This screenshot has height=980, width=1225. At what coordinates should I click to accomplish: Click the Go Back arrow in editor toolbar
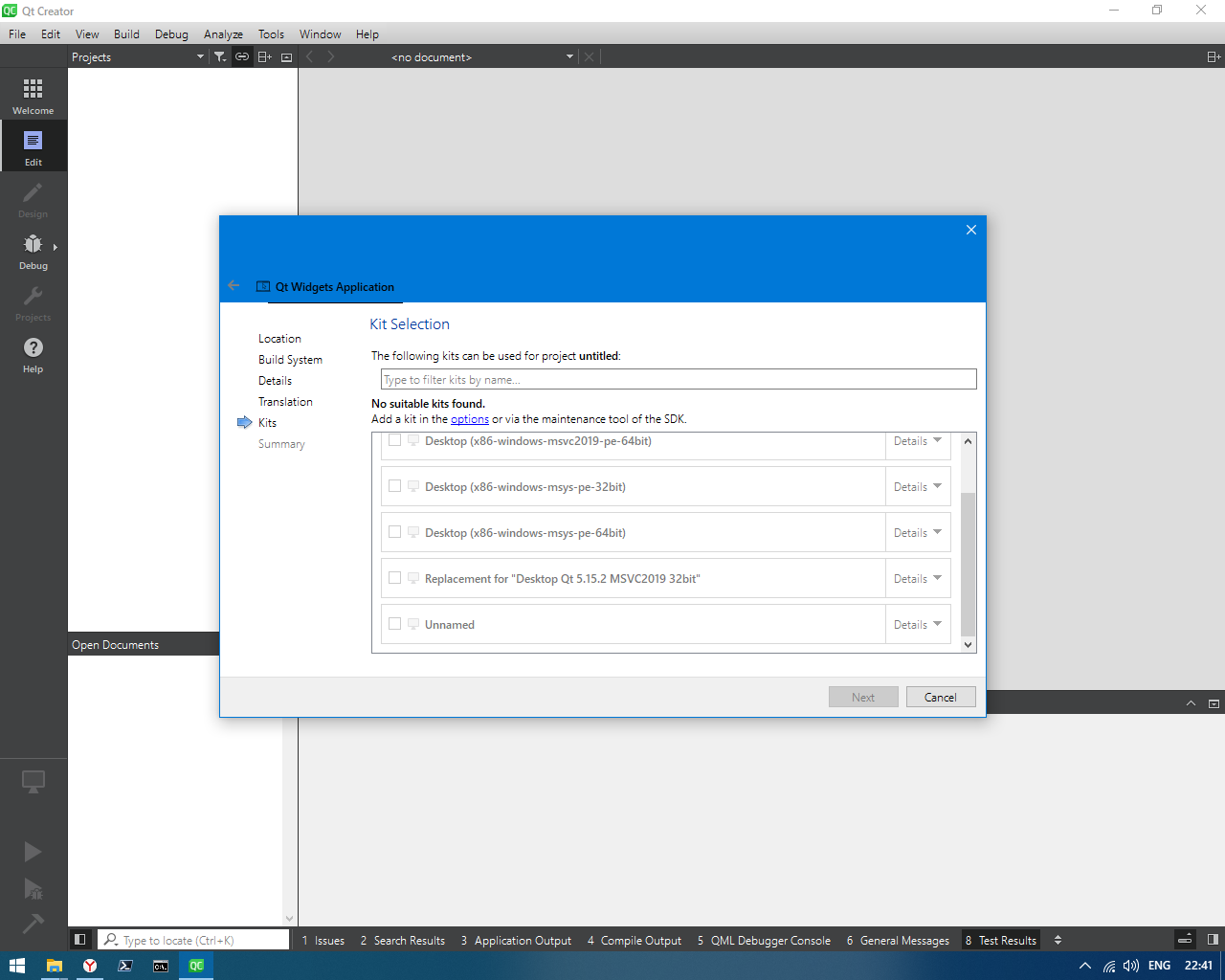click(309, 56)
